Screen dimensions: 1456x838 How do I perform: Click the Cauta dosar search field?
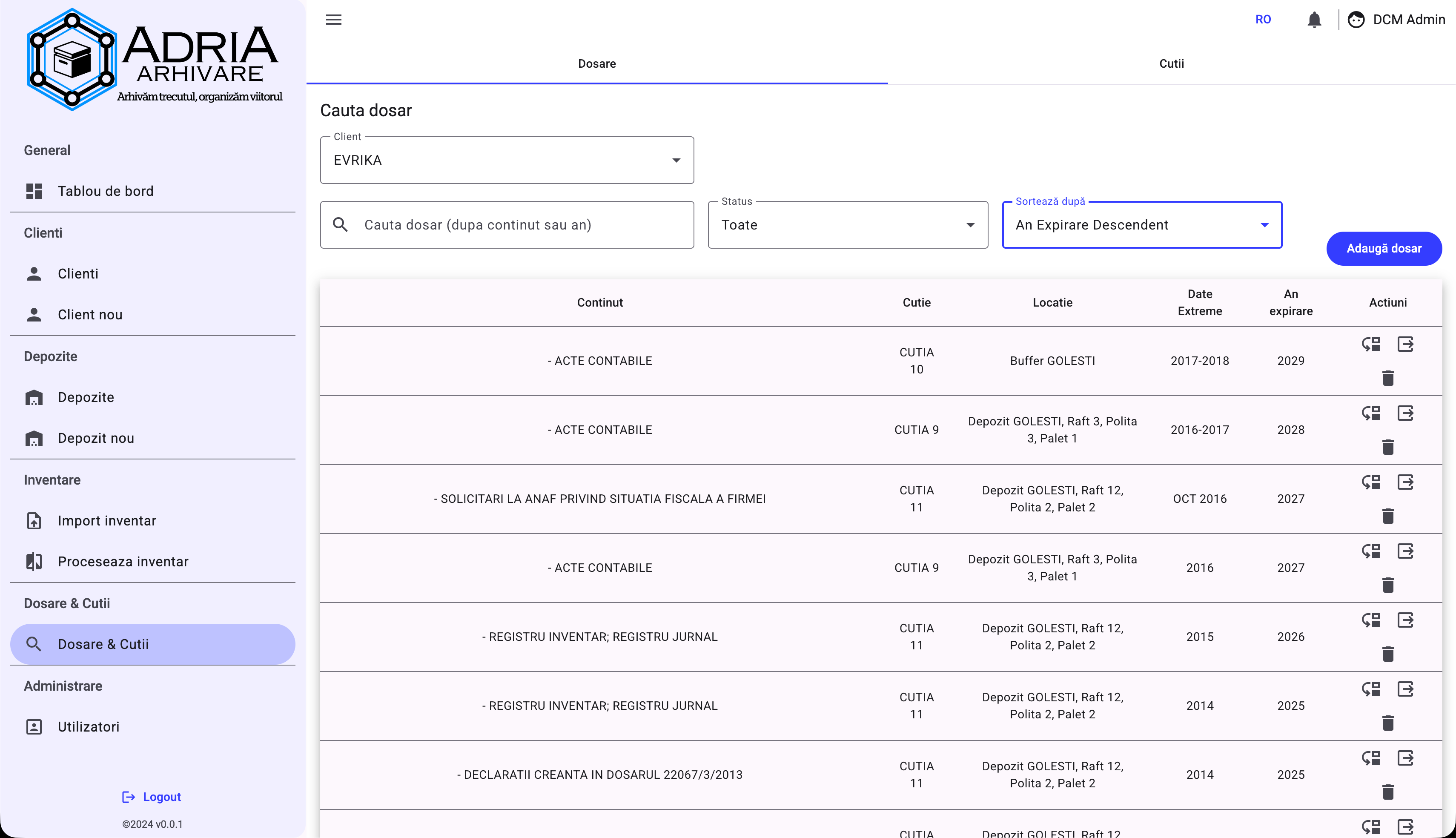507,225
